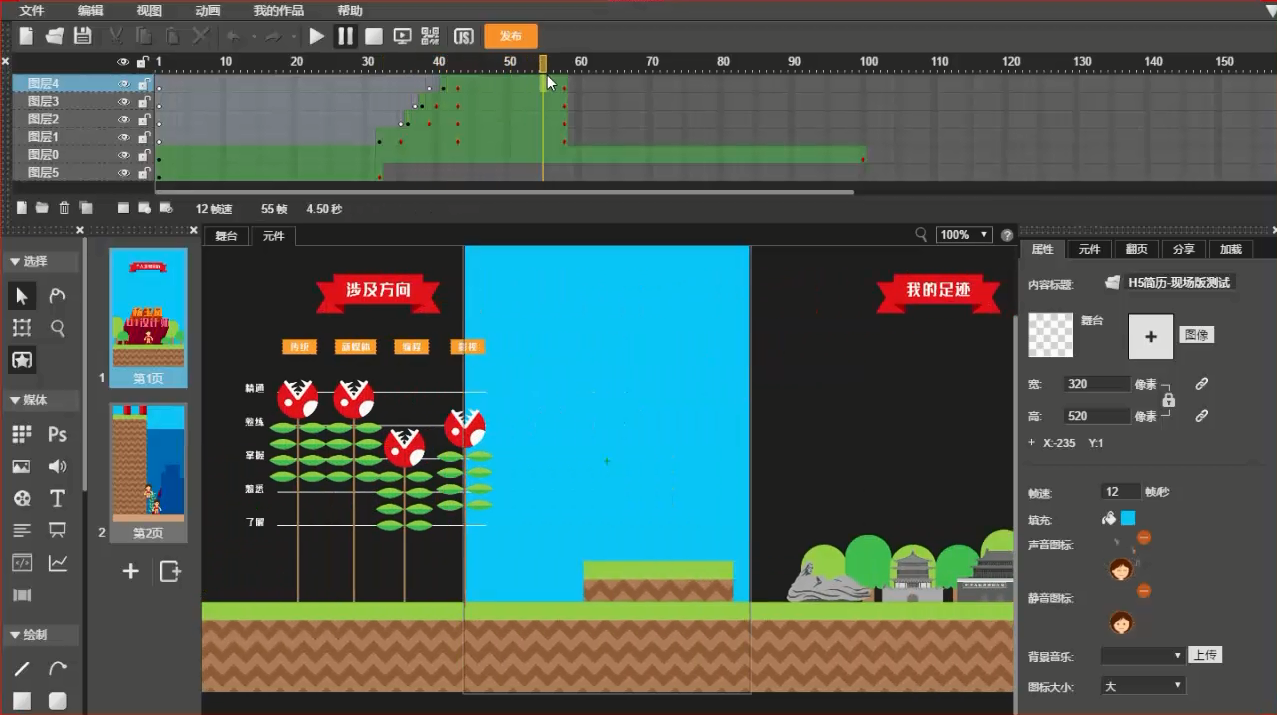Pause the animation playback

(x=345, y=36)
